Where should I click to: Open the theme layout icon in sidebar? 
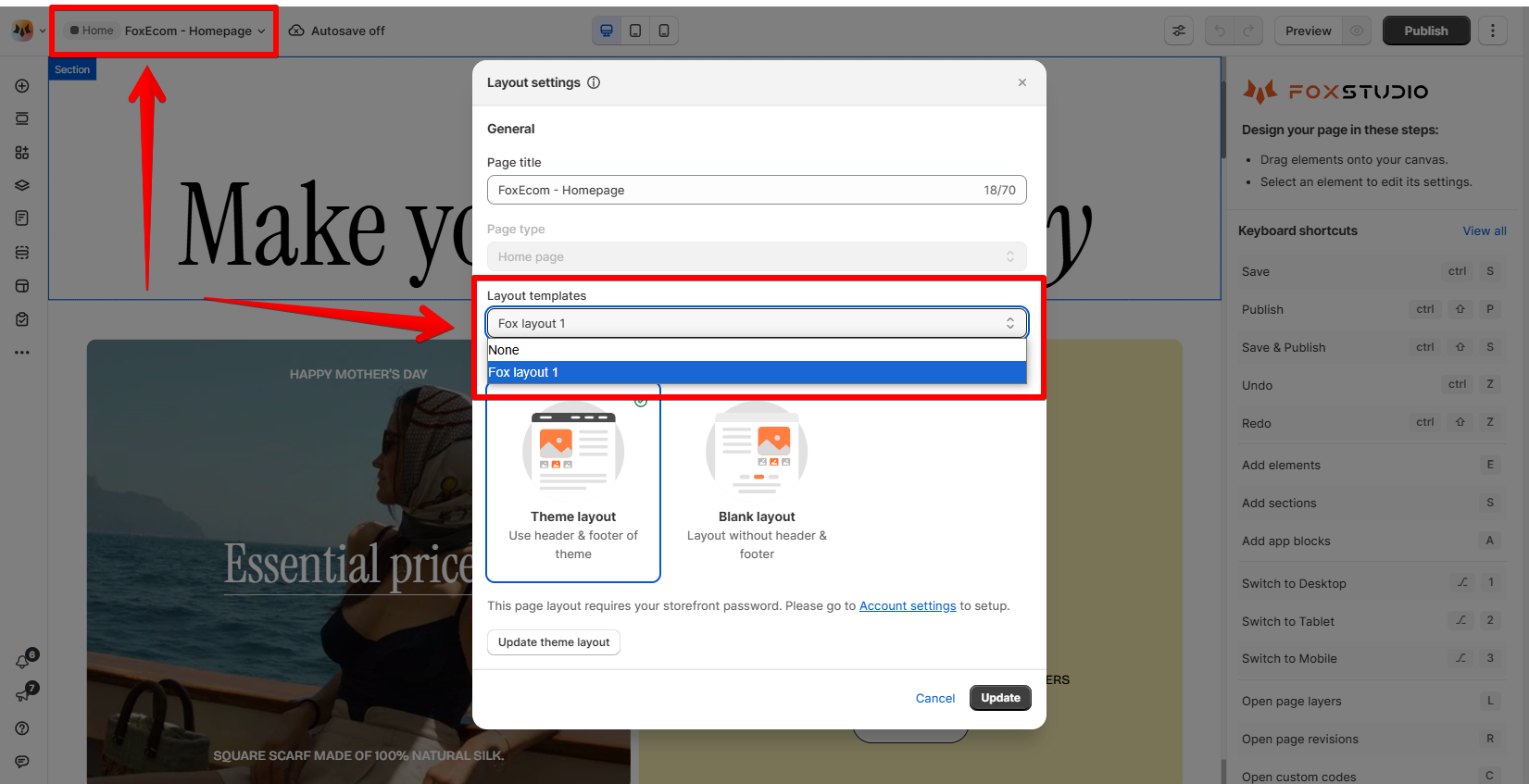(x=22, y=286)
